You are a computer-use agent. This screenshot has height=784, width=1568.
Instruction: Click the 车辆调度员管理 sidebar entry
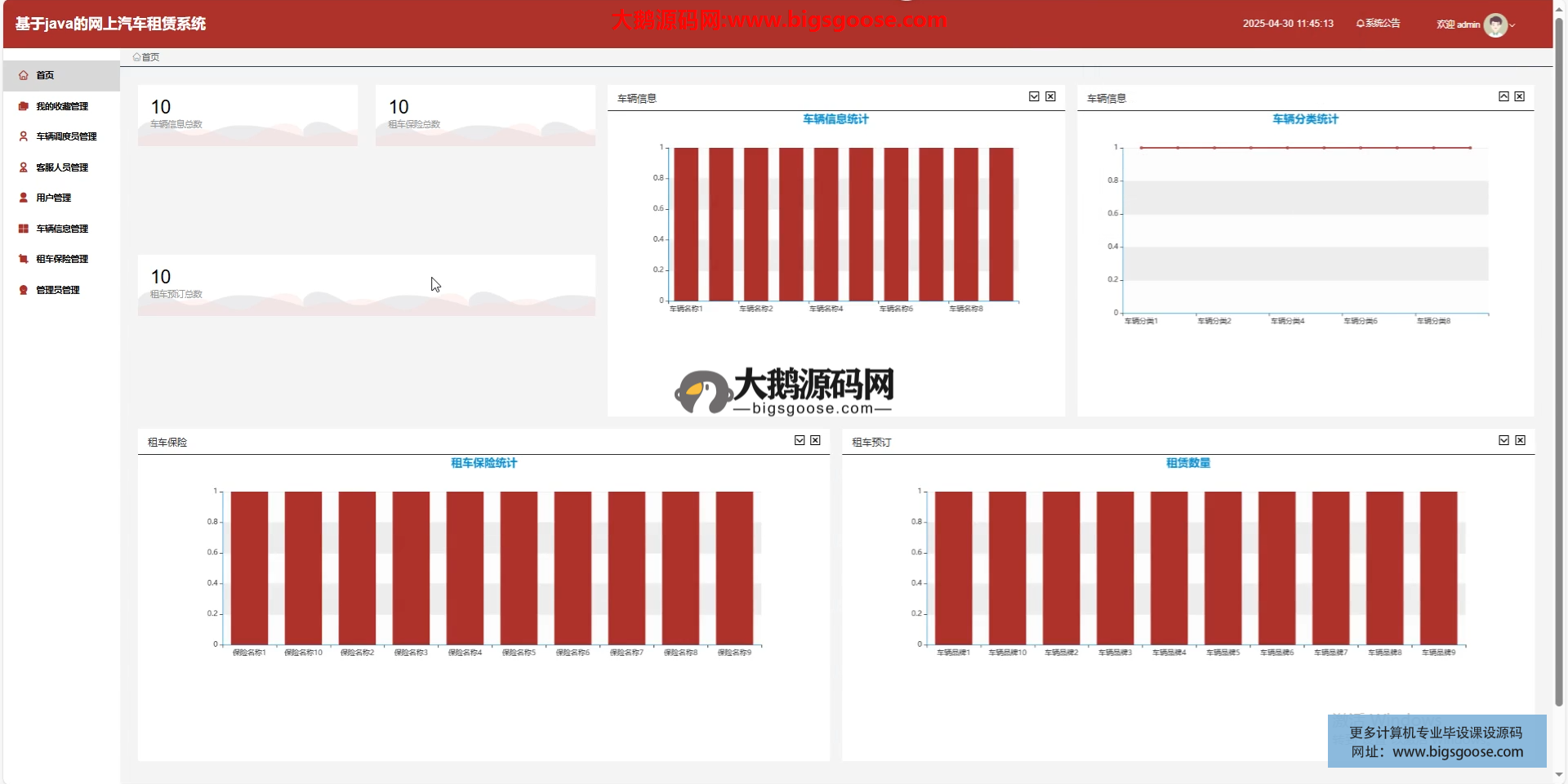(65, 136)
